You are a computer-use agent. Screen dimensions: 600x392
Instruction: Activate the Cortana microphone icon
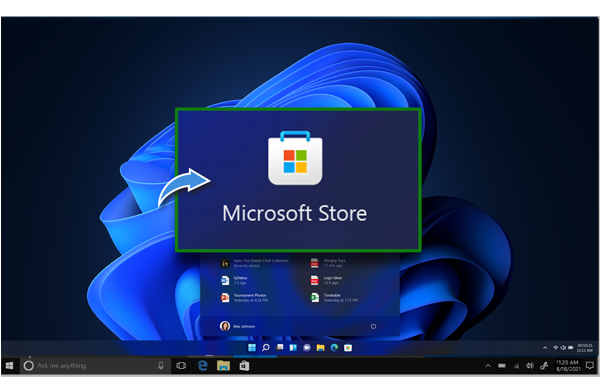(x=161, y=366)
